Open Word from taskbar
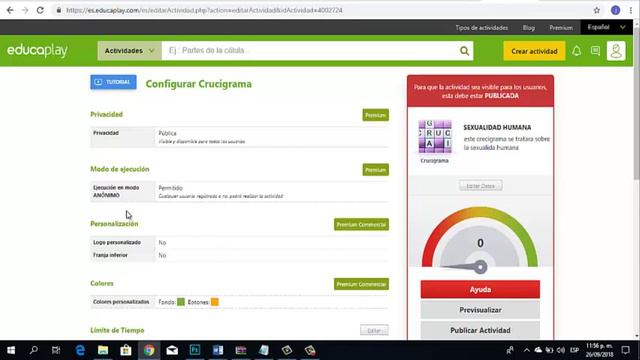Screen dimensions: 640x360 click(x=218, y=350)
